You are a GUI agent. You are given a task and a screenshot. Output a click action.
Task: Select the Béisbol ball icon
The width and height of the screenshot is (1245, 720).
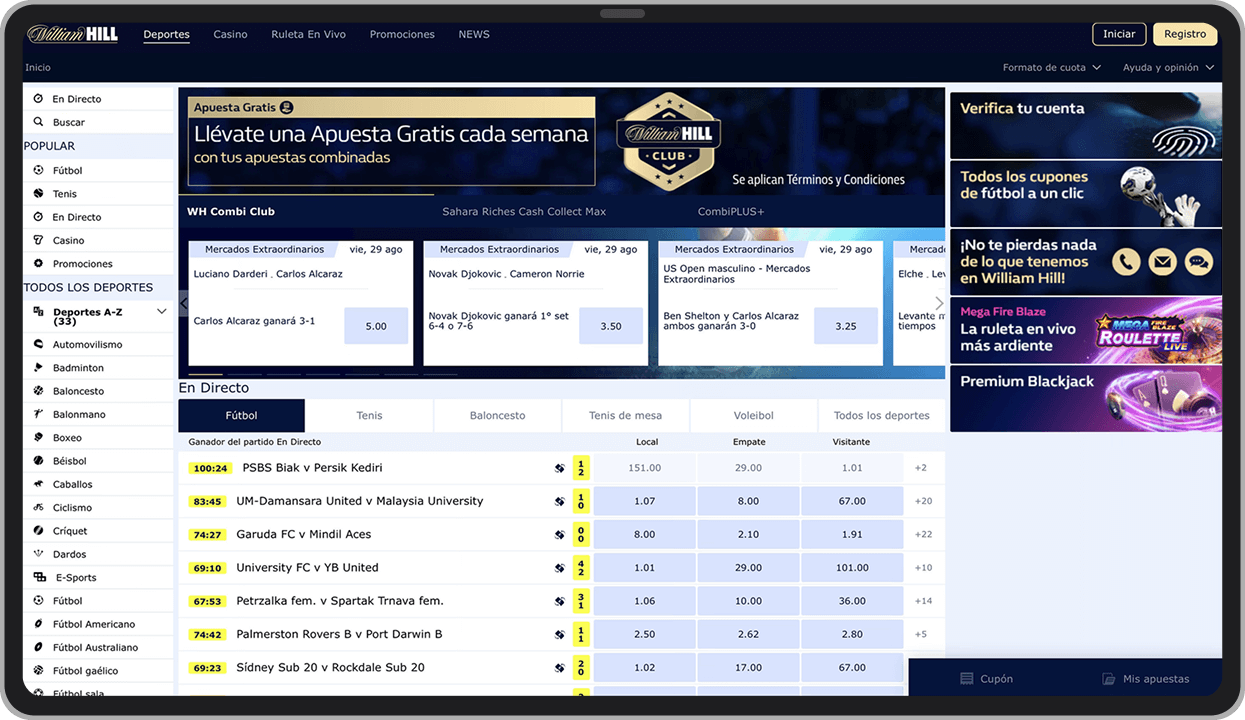tap(38, 460)
